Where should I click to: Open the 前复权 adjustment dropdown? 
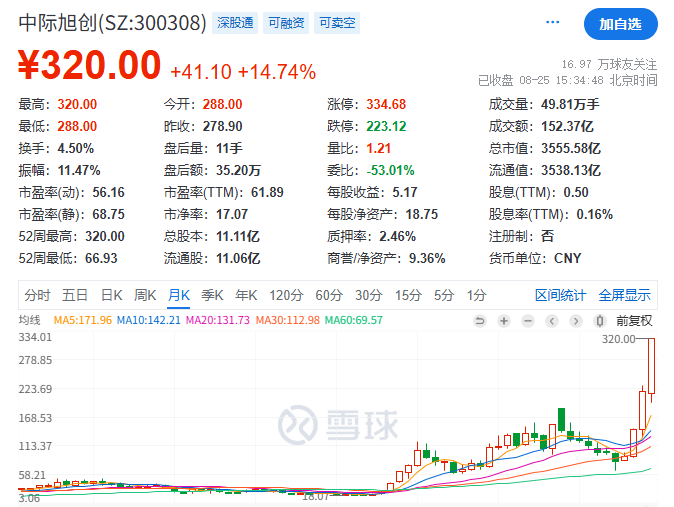pyautogui.click(x=634, y=321)
